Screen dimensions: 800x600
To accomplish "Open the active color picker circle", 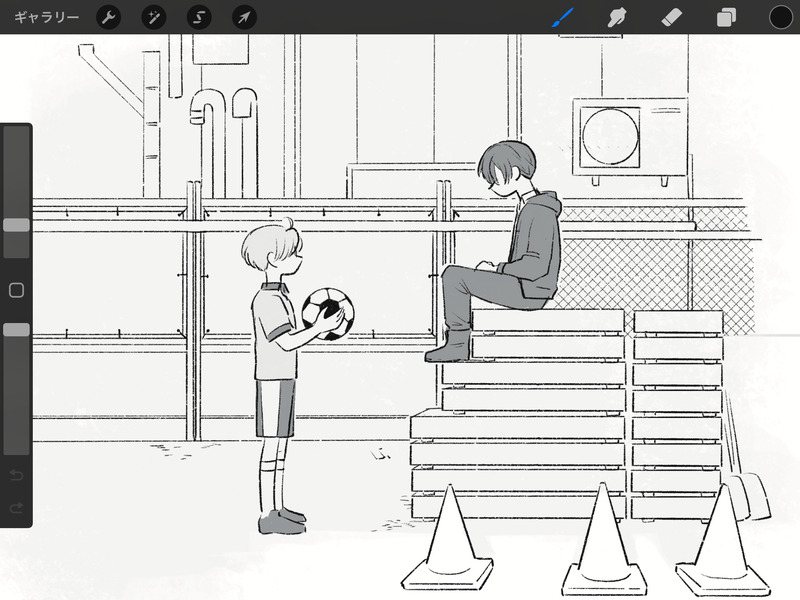I will click(x=781, y=17).
